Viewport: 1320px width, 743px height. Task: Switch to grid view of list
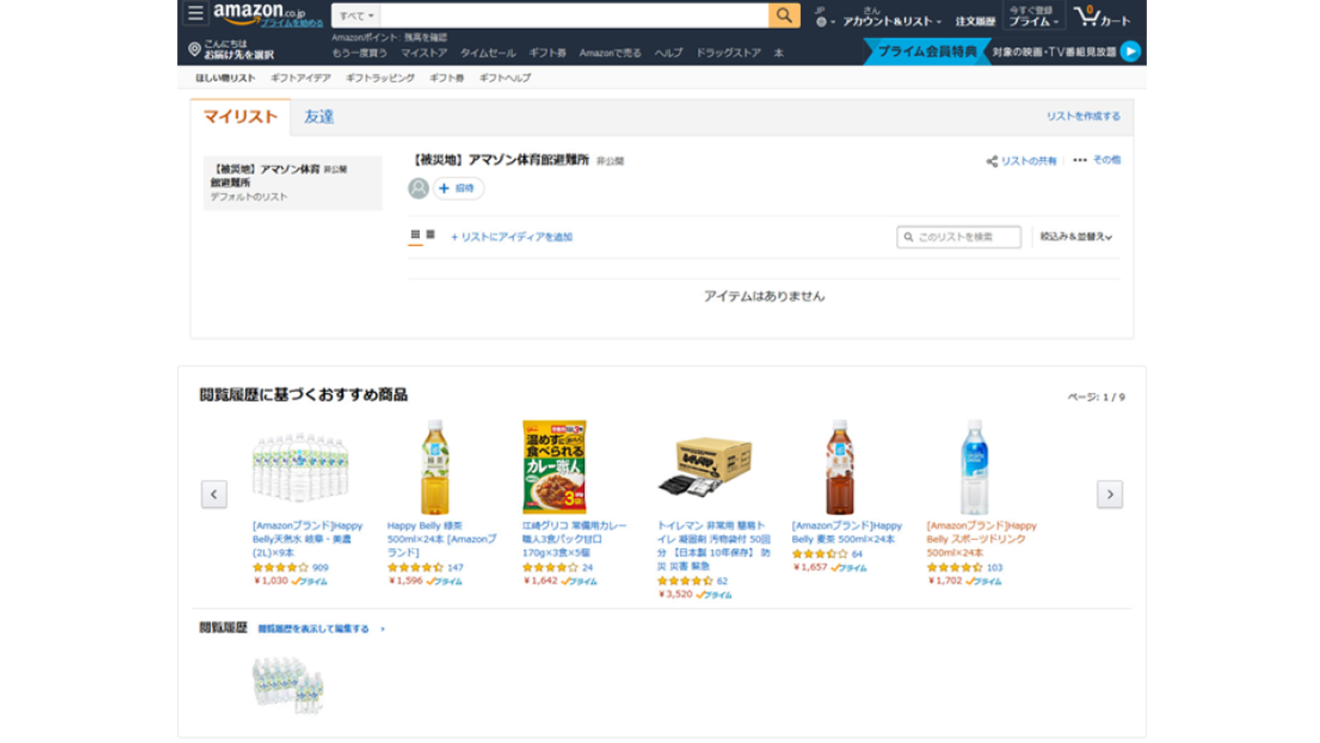pyautogui.click(x=415, y=235)
